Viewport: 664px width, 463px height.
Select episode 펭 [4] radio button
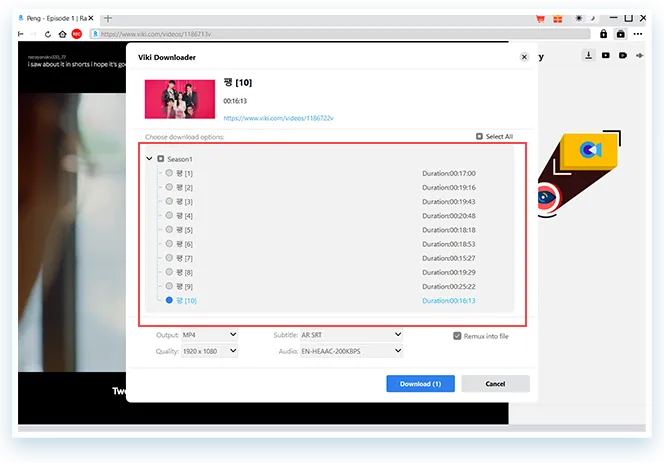[x=169, y=215]
